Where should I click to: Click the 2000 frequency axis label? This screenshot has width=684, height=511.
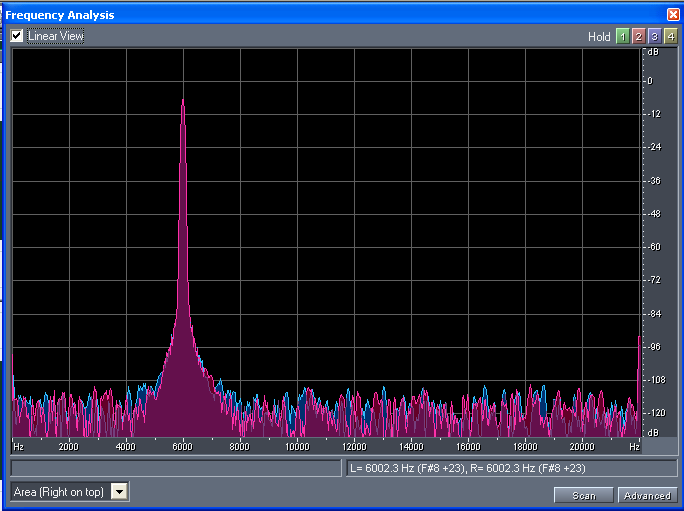click(x=68, y=447)
